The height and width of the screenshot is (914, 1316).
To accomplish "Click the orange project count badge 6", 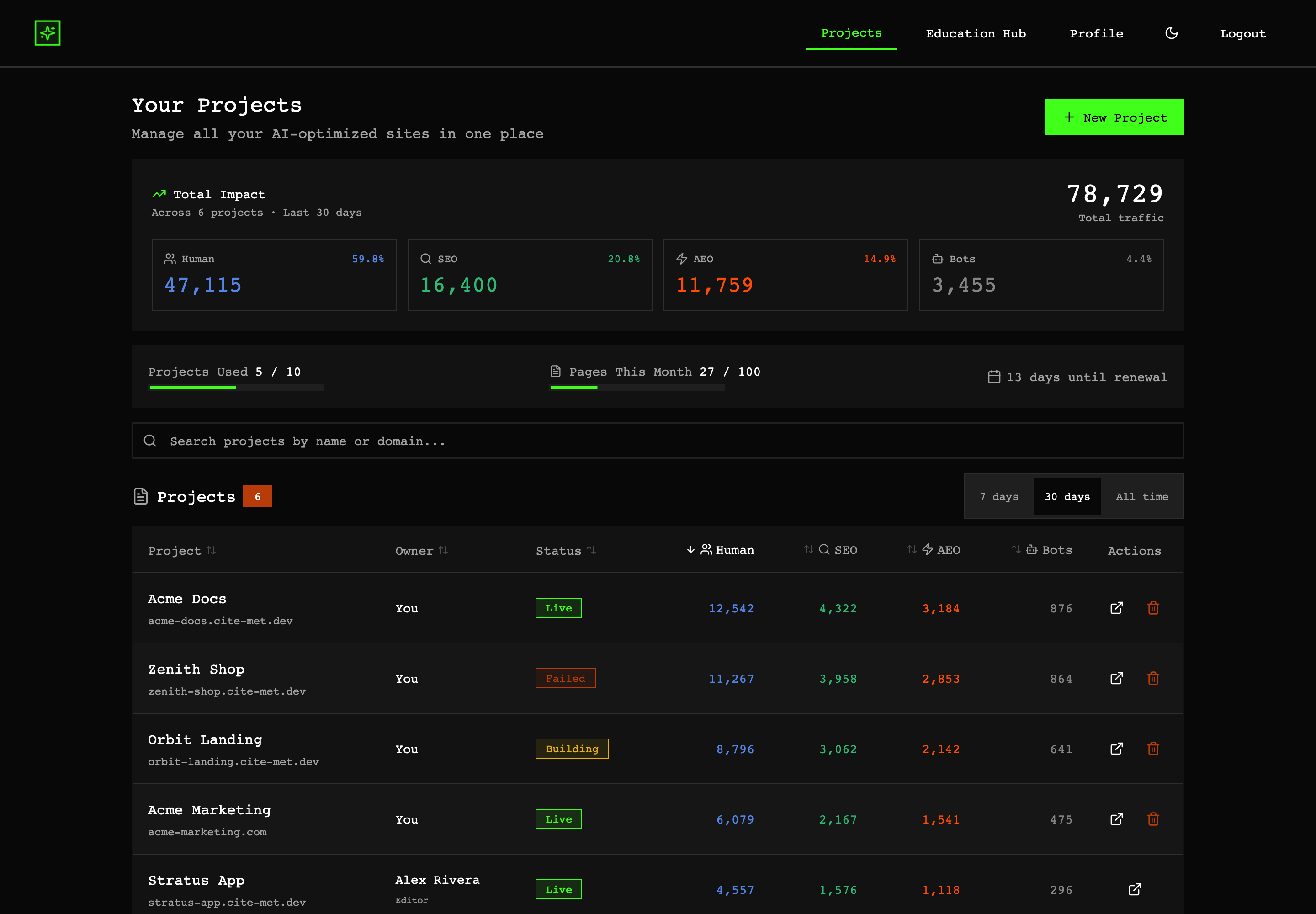I will point(257,496).
